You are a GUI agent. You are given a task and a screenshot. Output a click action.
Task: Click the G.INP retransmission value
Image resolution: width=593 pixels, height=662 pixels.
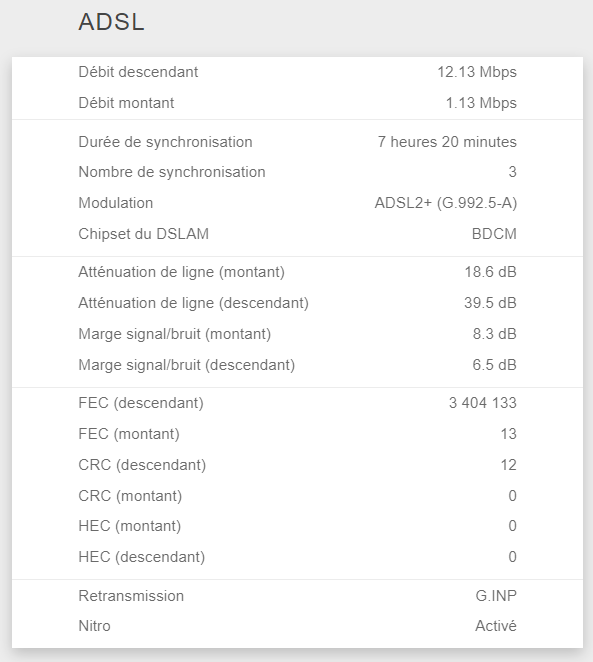496,596
